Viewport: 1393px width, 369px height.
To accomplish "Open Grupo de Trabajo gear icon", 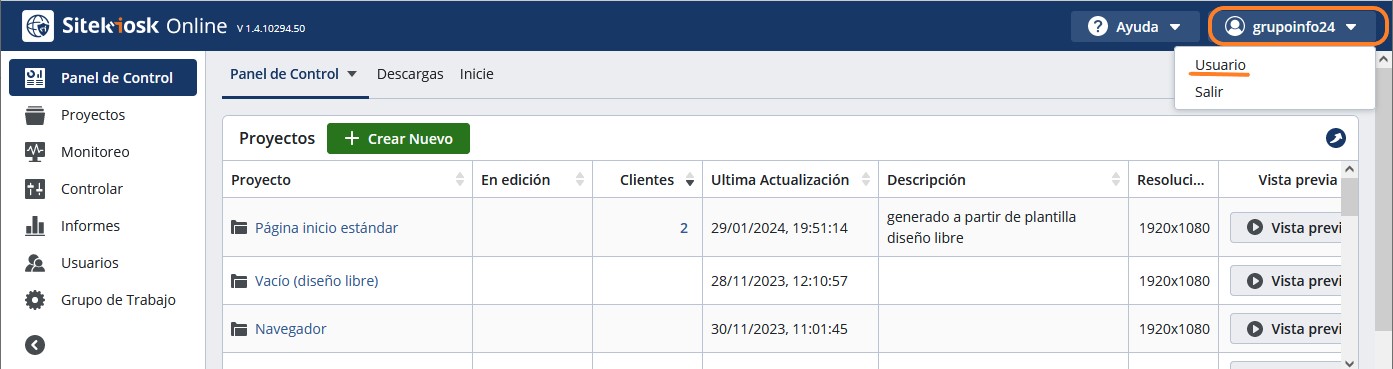I will [35, 300].
